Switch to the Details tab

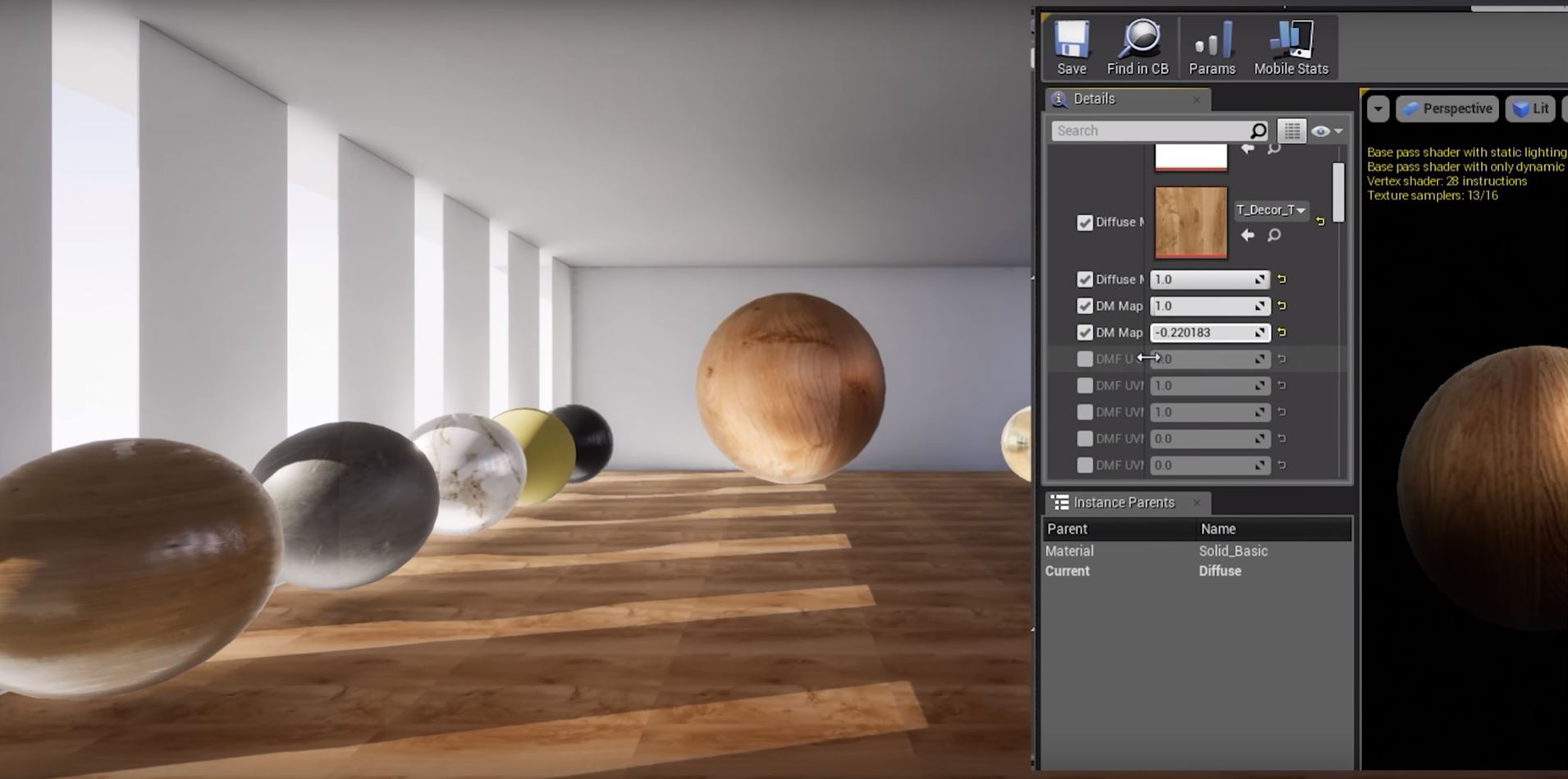(x=1094, y=99)
